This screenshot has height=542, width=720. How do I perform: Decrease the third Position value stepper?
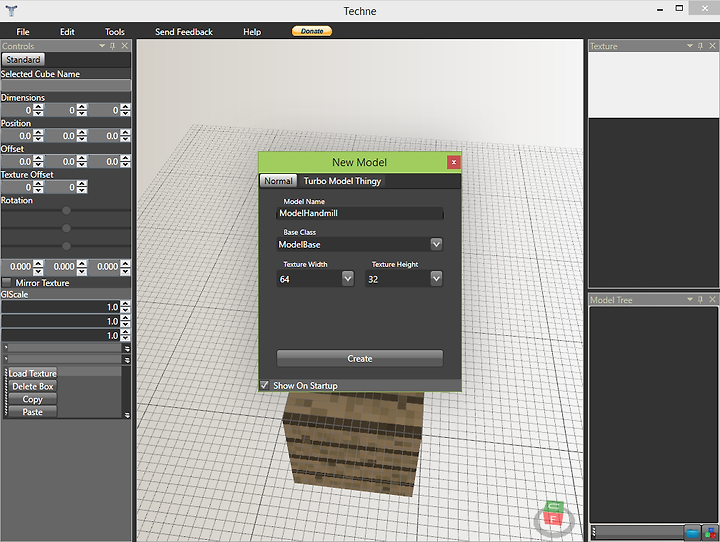[125, 139]
